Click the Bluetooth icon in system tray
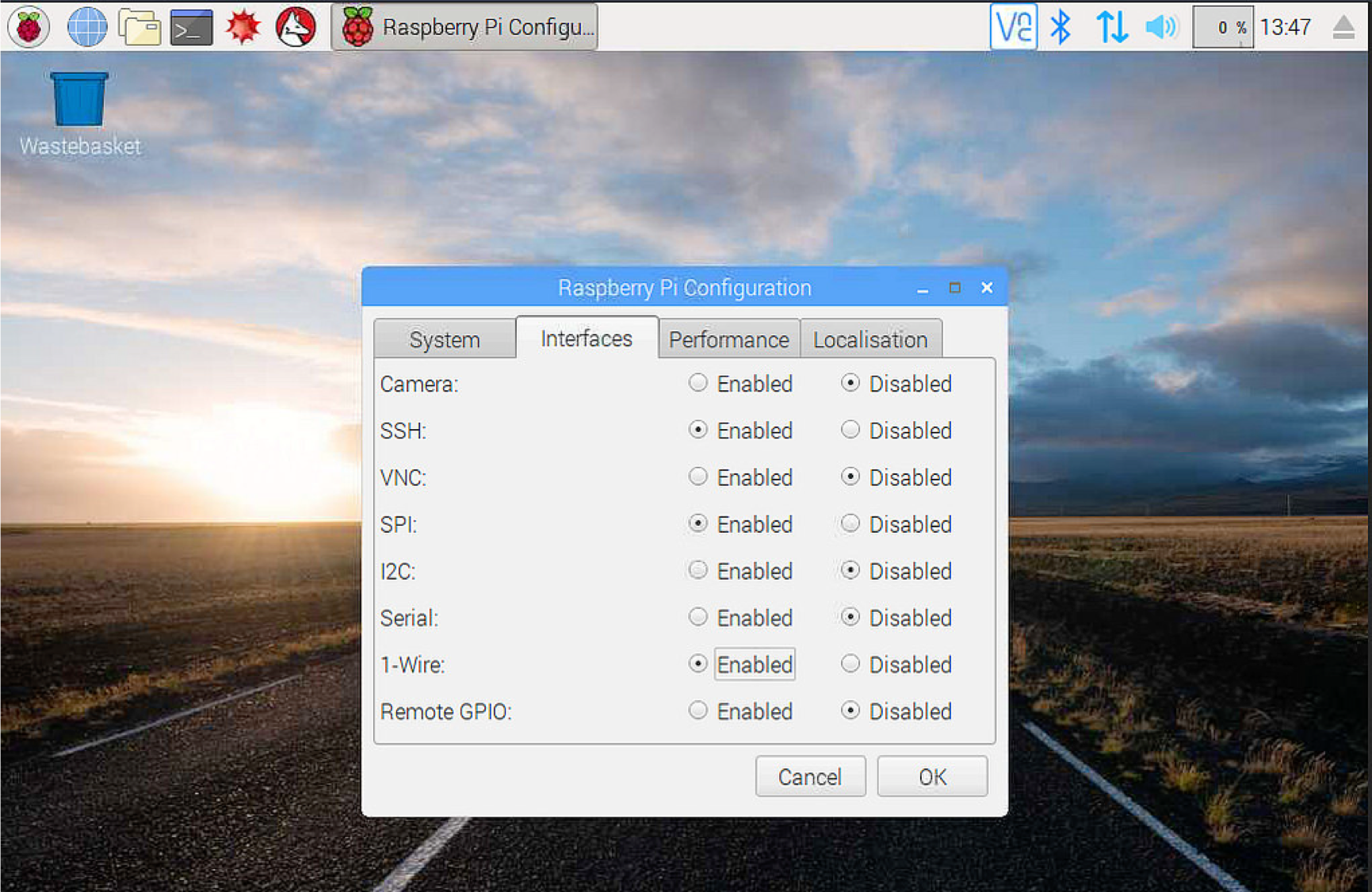This screenshot has width=1372, height=892. 1061,26
